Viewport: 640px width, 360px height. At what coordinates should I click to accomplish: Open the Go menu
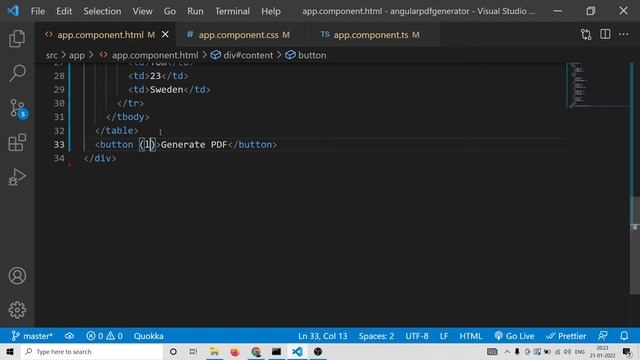pyautogui.click(x=169, y=11)
